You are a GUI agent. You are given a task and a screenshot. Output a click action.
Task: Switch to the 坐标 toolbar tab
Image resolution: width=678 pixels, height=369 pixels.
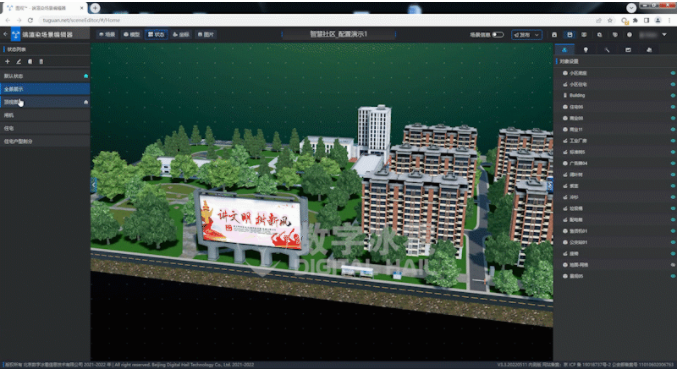tap(181, 35)
